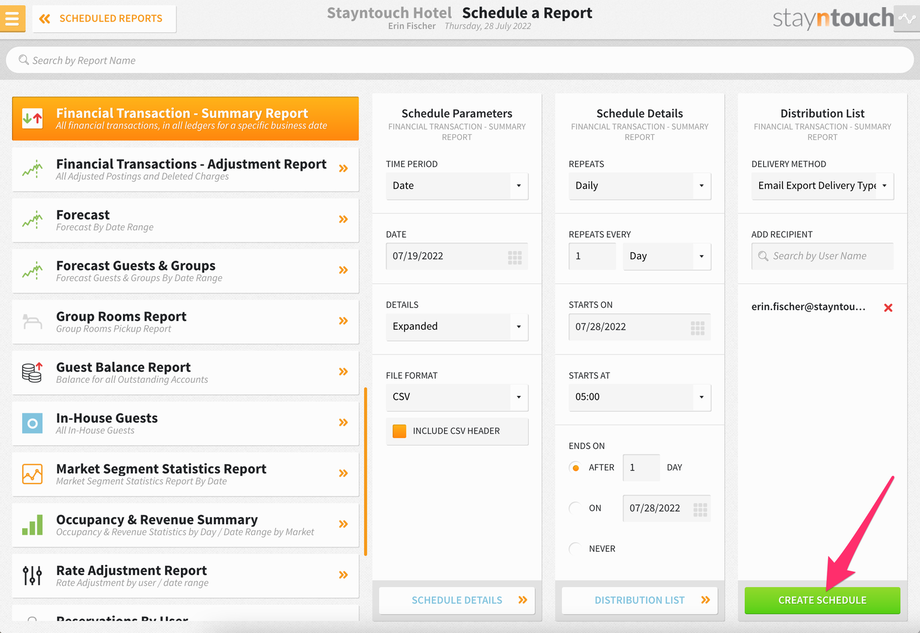Click the Date field showing 07/19/2022

coord(456,256)
